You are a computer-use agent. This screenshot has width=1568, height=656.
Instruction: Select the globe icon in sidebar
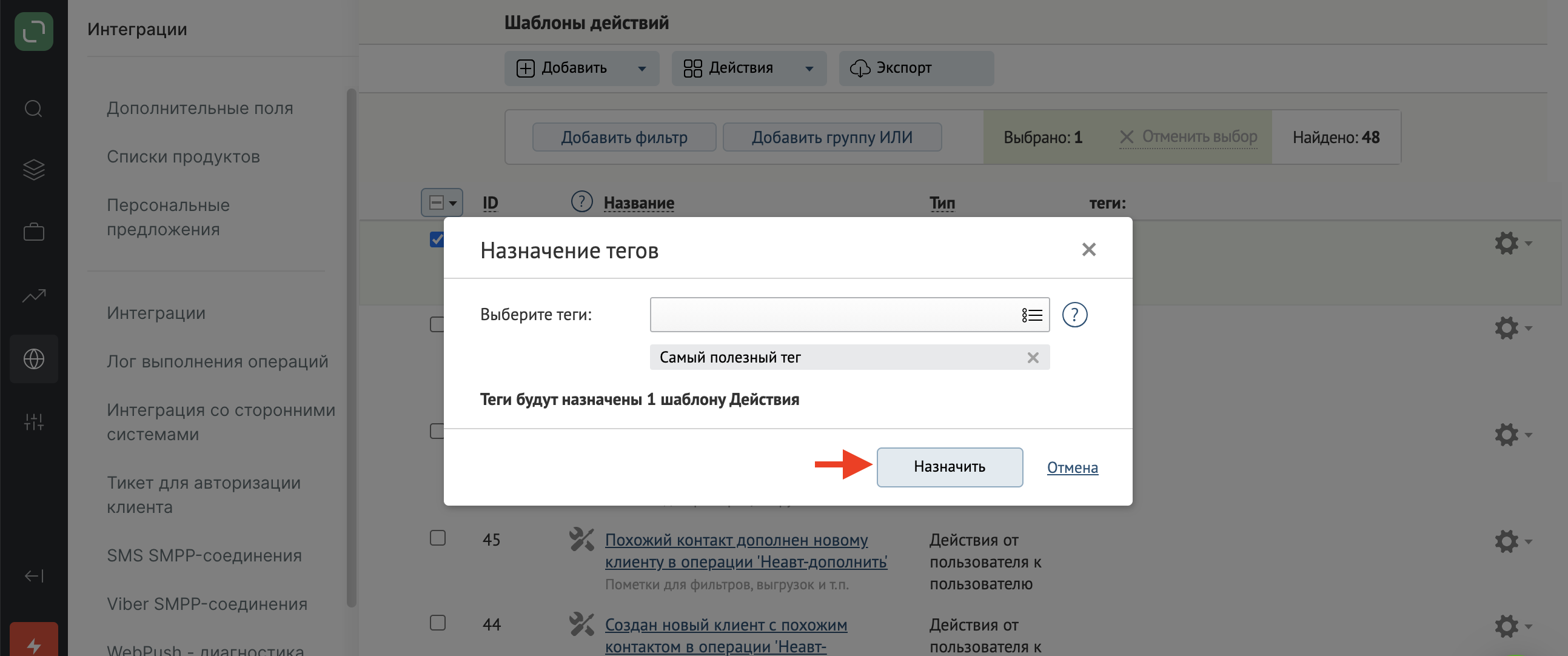[33, 358]
